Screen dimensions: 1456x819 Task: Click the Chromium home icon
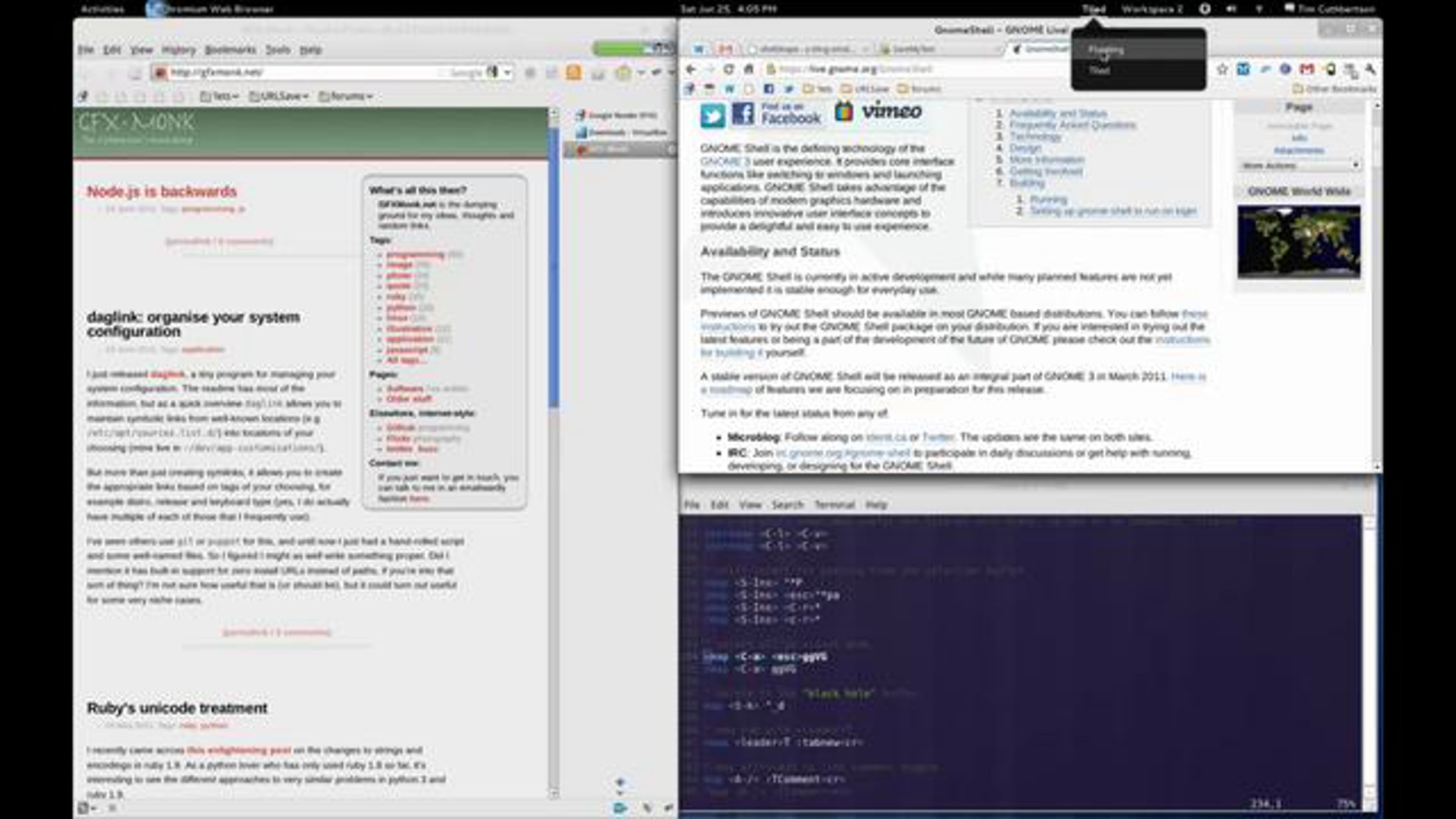pos(749,69)
